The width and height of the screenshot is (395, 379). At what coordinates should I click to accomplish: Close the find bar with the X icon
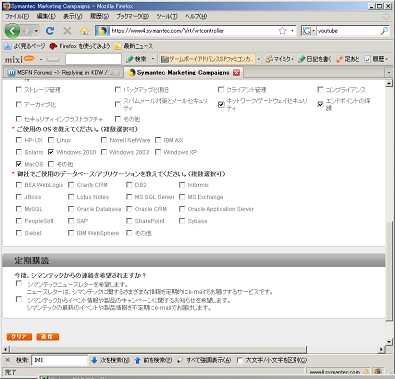tap(7, 360)
